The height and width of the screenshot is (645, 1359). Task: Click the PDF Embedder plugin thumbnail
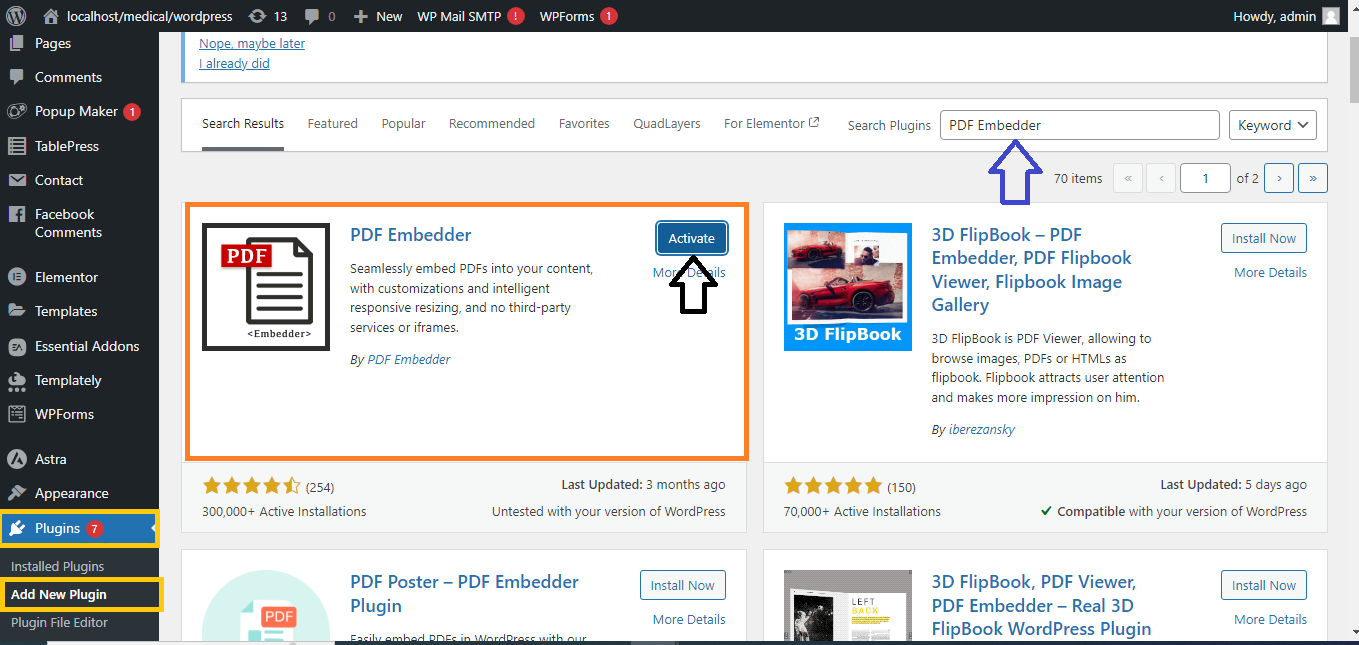pos(266,287)
